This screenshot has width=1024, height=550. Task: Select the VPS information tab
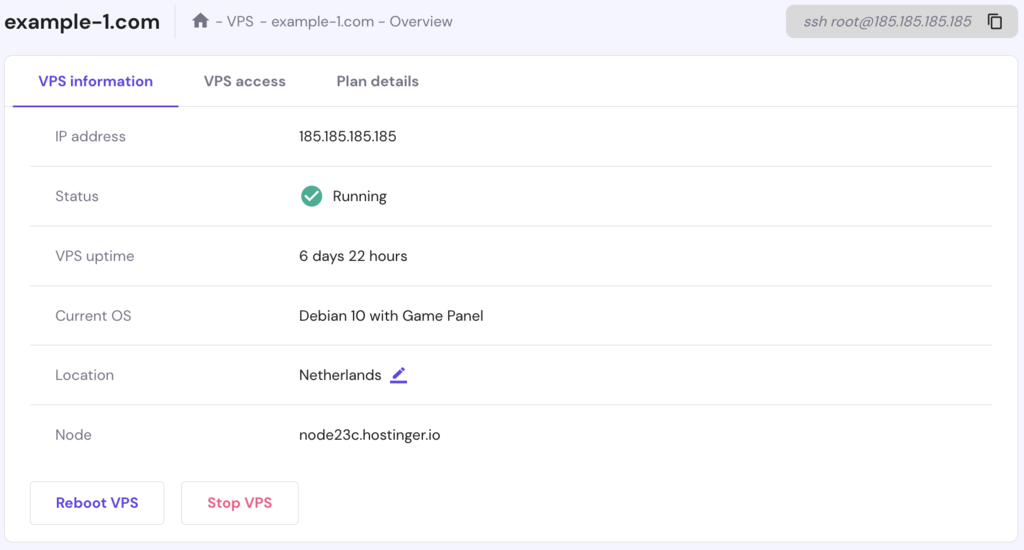point(96,81)
